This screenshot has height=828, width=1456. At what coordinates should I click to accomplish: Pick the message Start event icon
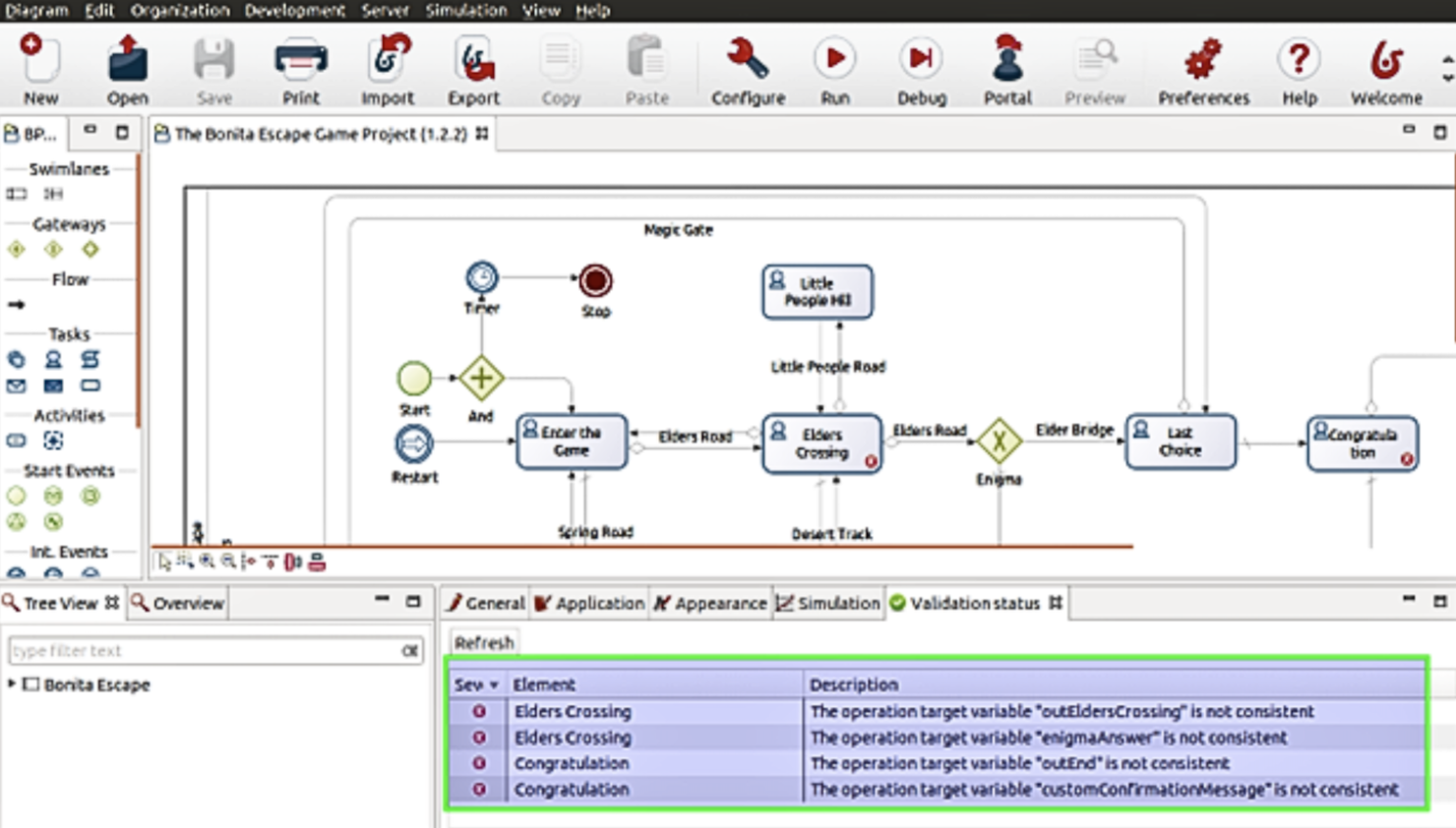pyautogui.click(x=53, y=496)
